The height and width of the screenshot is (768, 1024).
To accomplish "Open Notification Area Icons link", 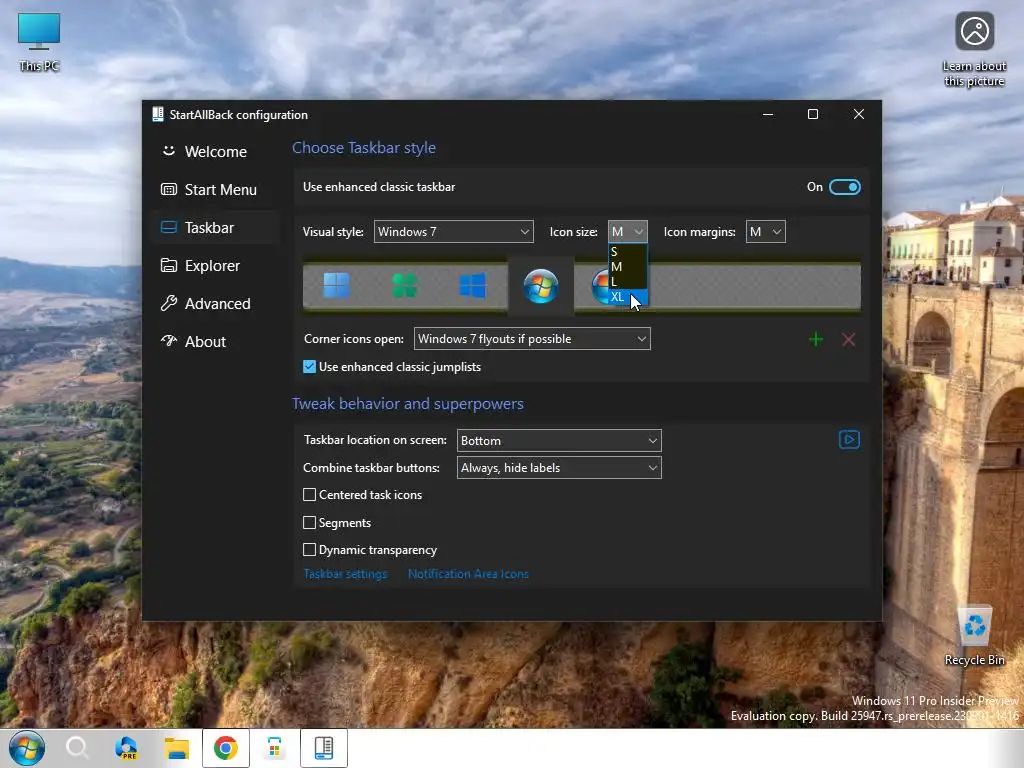I will point(468,574).
